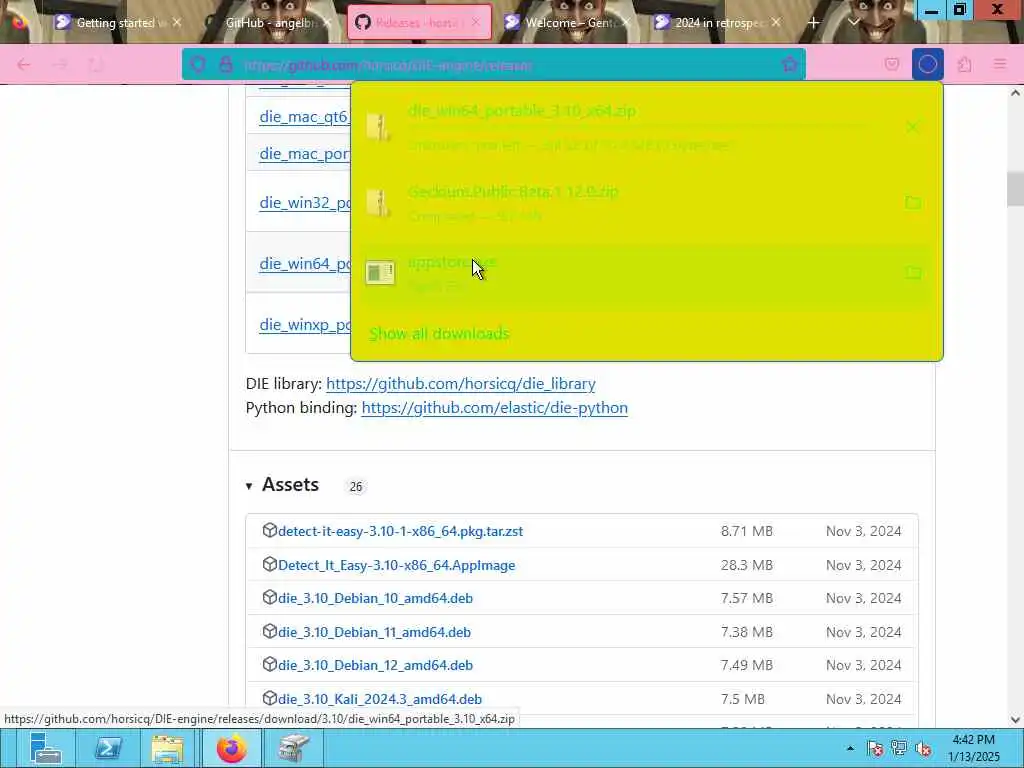The height and width of the screenshot is (768, 1024).
Task: Click Show all downloads
Action: click(x=439, y=334)
